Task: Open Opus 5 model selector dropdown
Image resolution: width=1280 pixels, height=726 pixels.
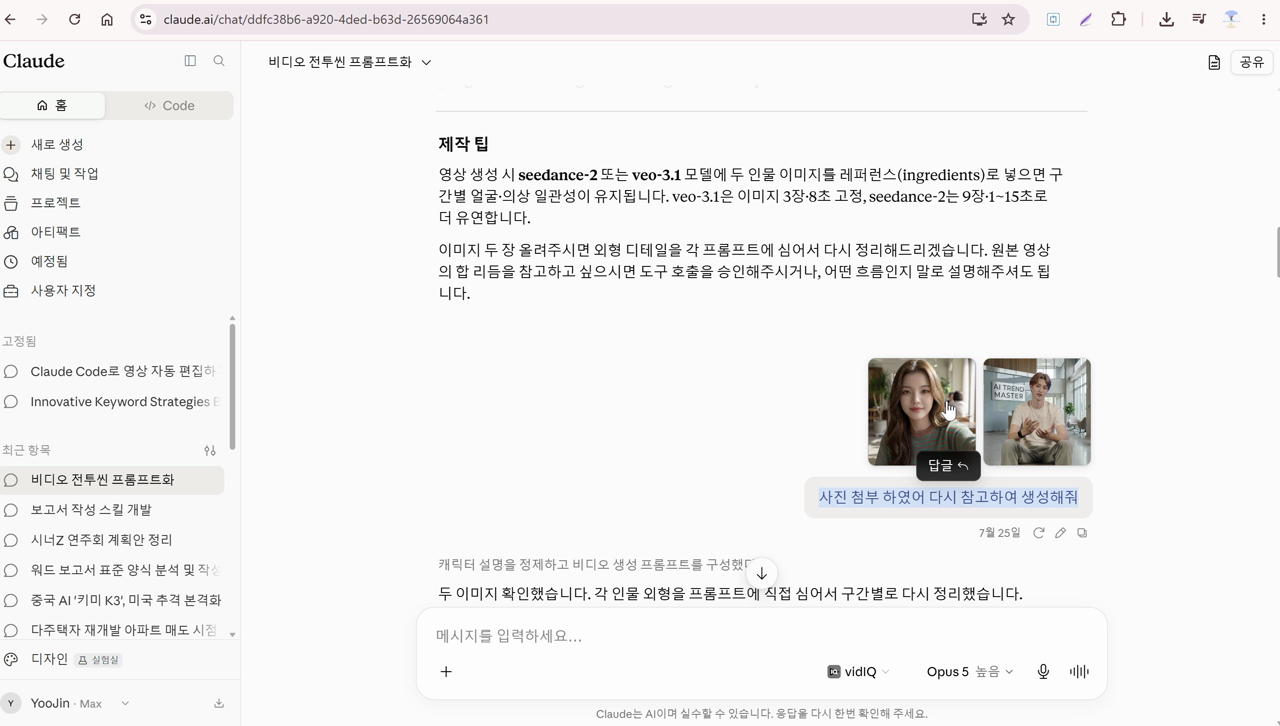Action: 969,672
